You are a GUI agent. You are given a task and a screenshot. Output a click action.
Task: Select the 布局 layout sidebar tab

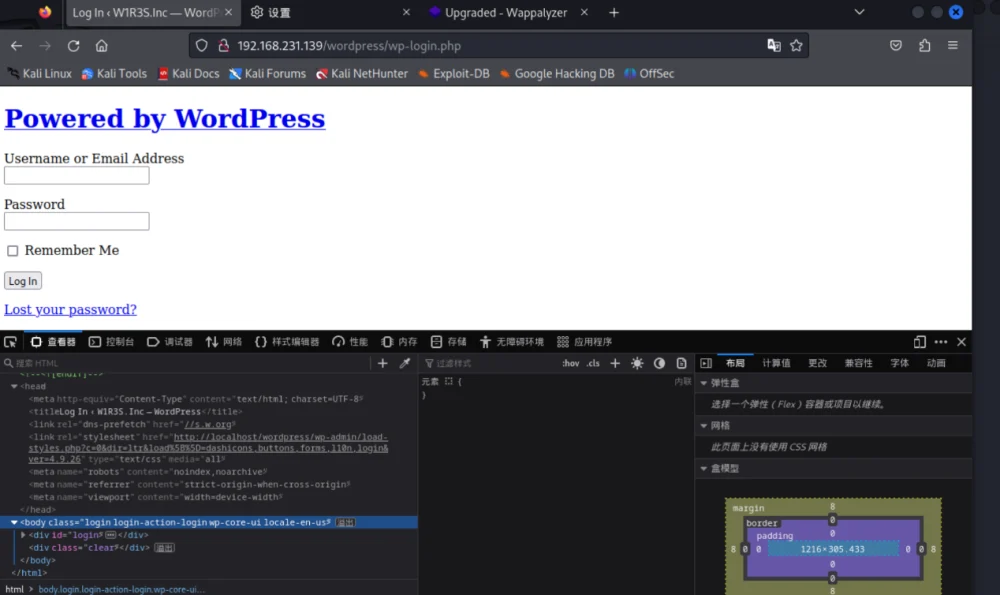tap(735, 363)
